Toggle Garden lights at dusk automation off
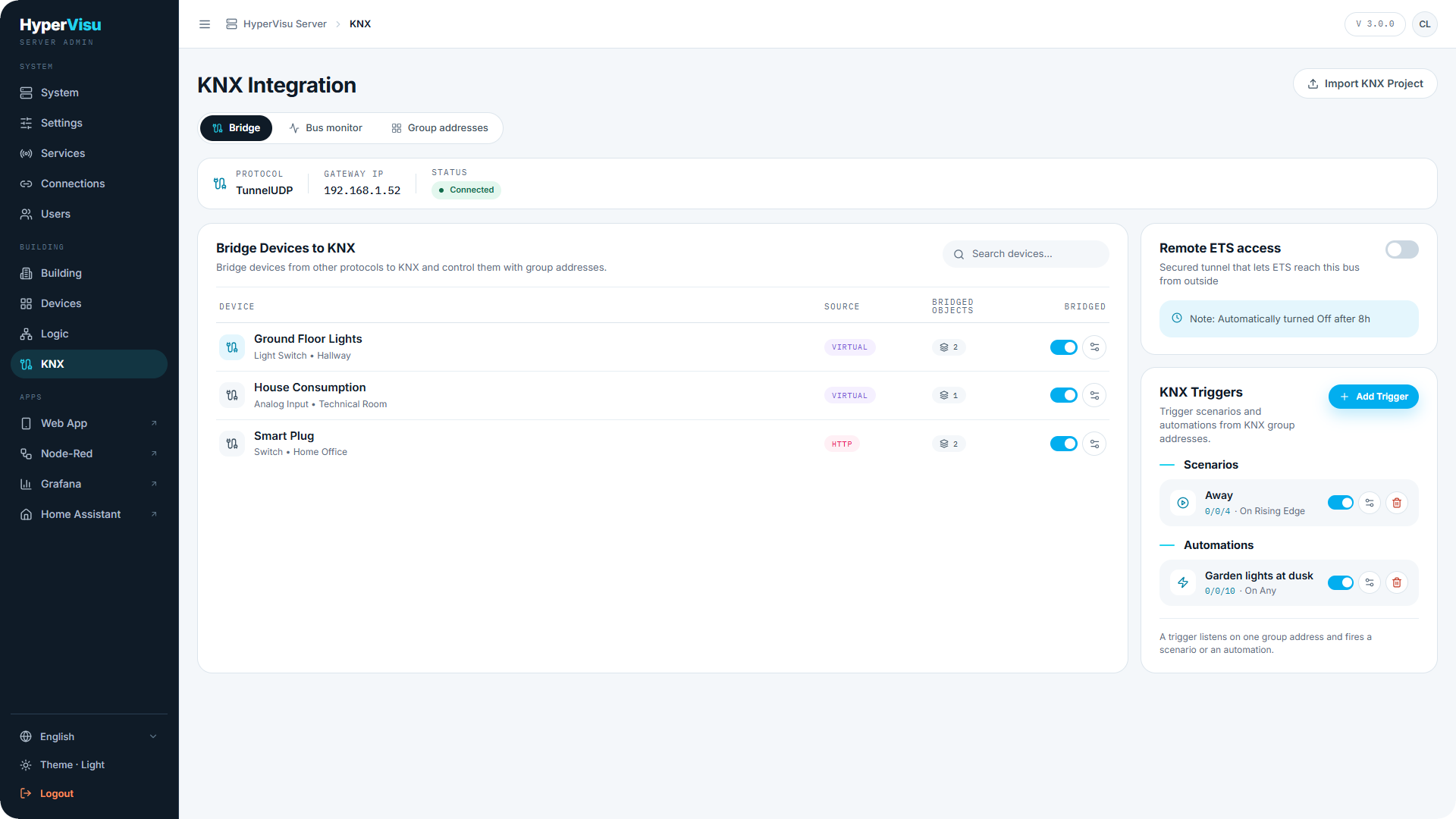The image size is (1456, 819). [1341, 582]
